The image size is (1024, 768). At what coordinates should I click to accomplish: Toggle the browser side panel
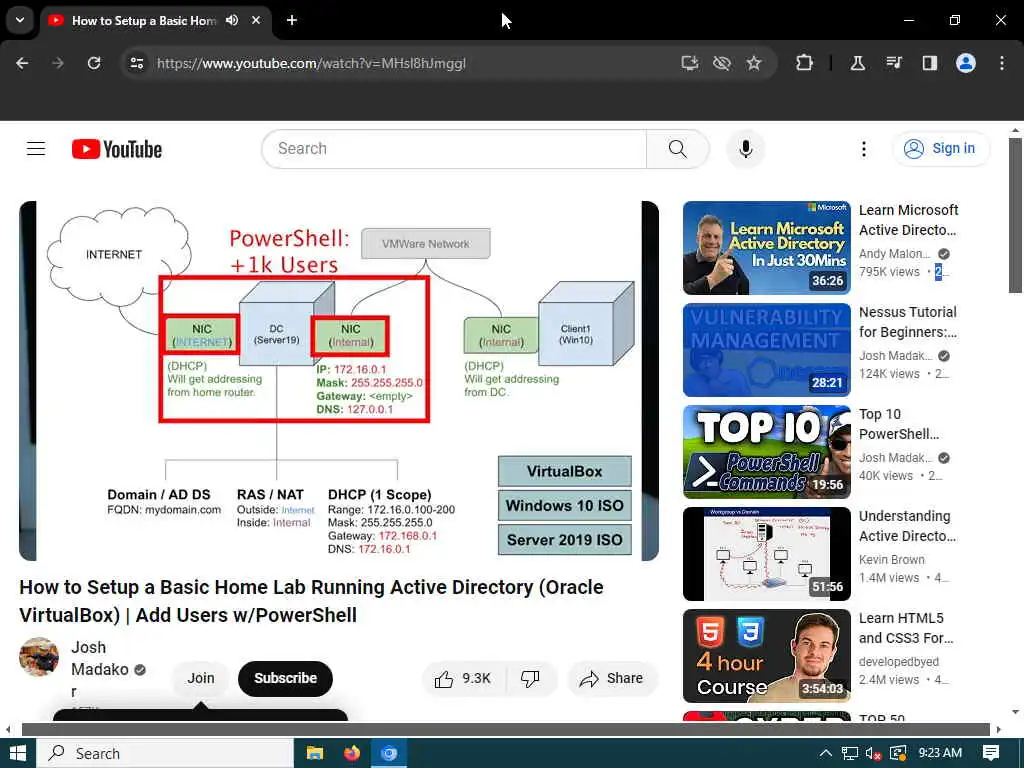pyautogui.click(x=929, y=63)
